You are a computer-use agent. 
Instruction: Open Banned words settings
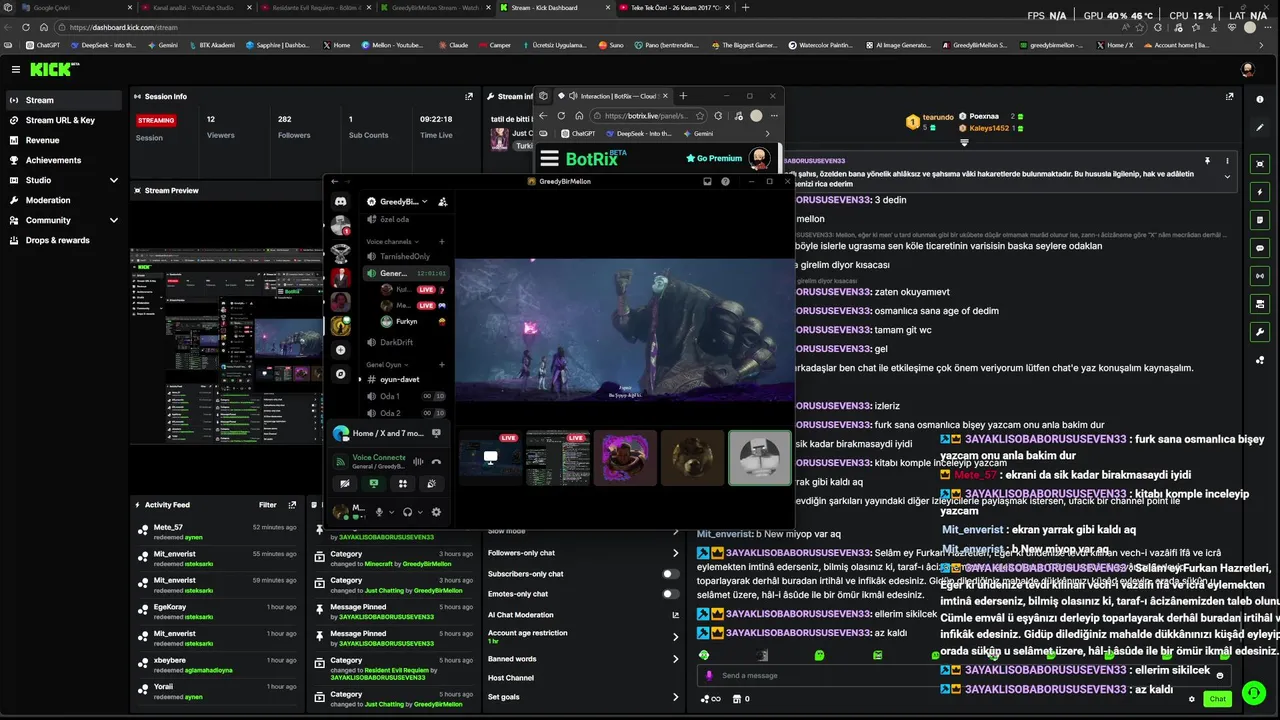pyautogui.click(x=583, y=659)
